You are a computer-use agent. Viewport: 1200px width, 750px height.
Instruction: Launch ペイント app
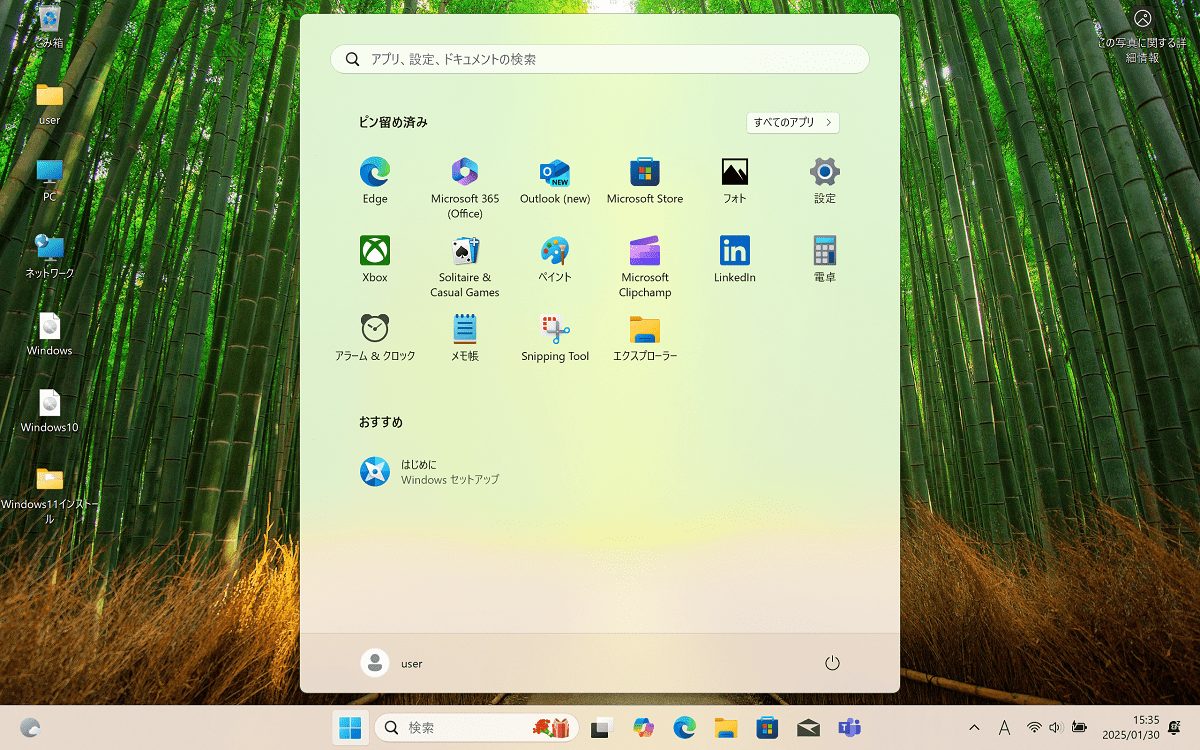pos(555,260)
